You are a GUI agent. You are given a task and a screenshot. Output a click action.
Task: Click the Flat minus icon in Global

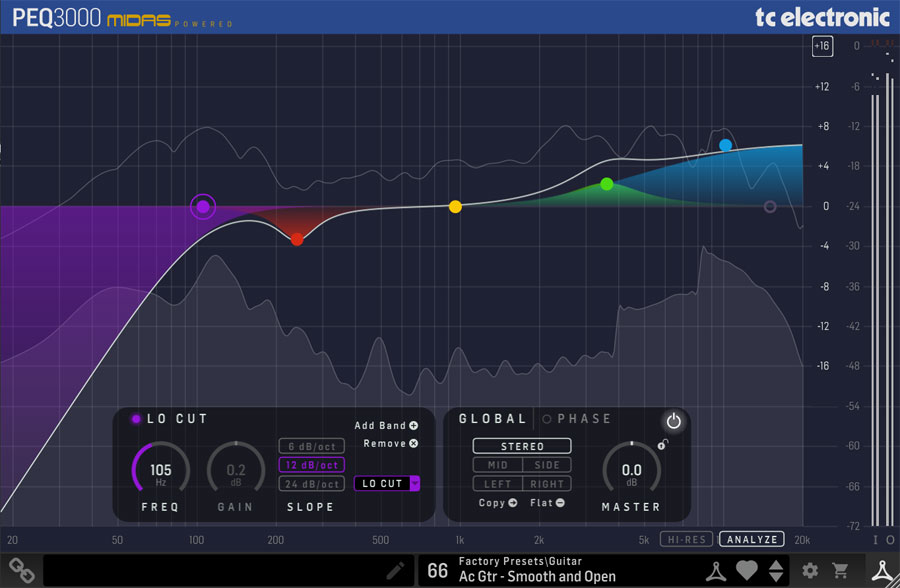tap(560, 502)
